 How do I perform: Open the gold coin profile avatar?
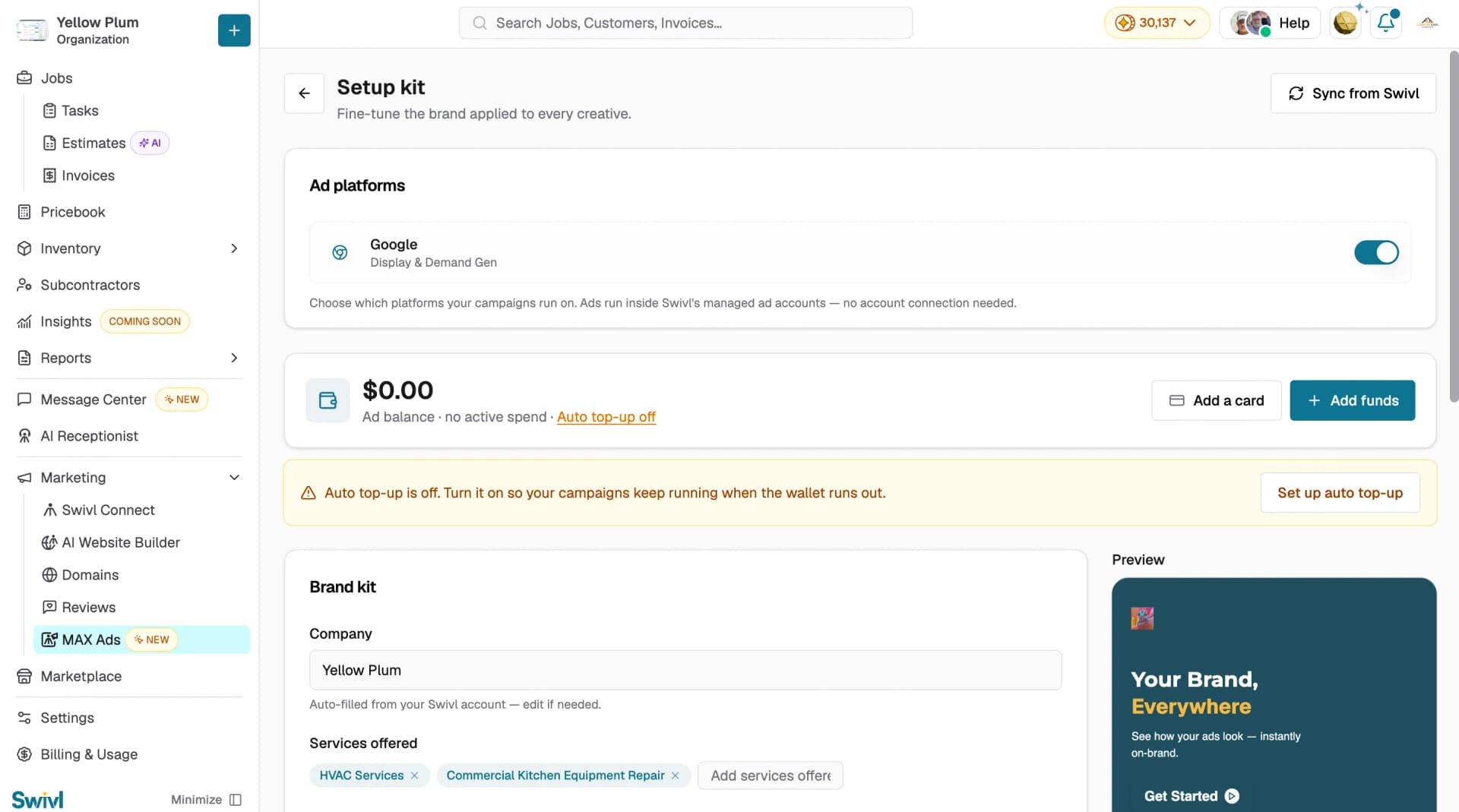(1345, 23)
